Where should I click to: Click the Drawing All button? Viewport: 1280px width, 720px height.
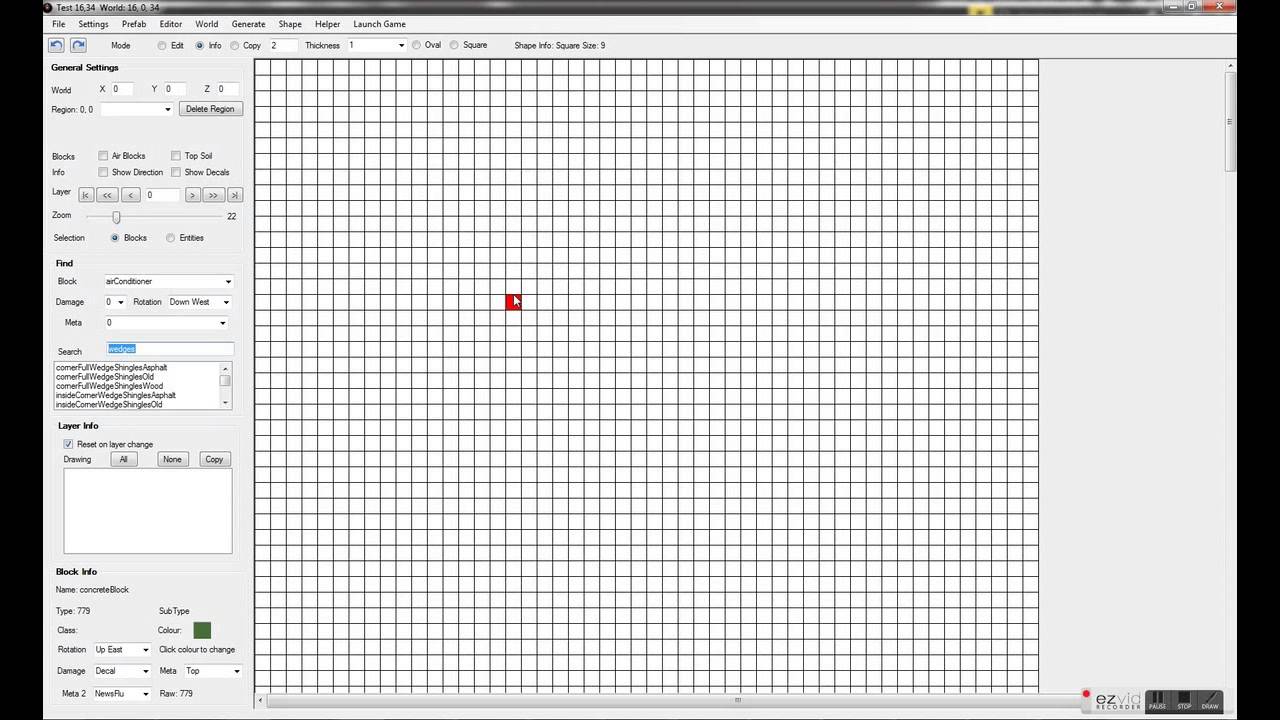(124, 459)
